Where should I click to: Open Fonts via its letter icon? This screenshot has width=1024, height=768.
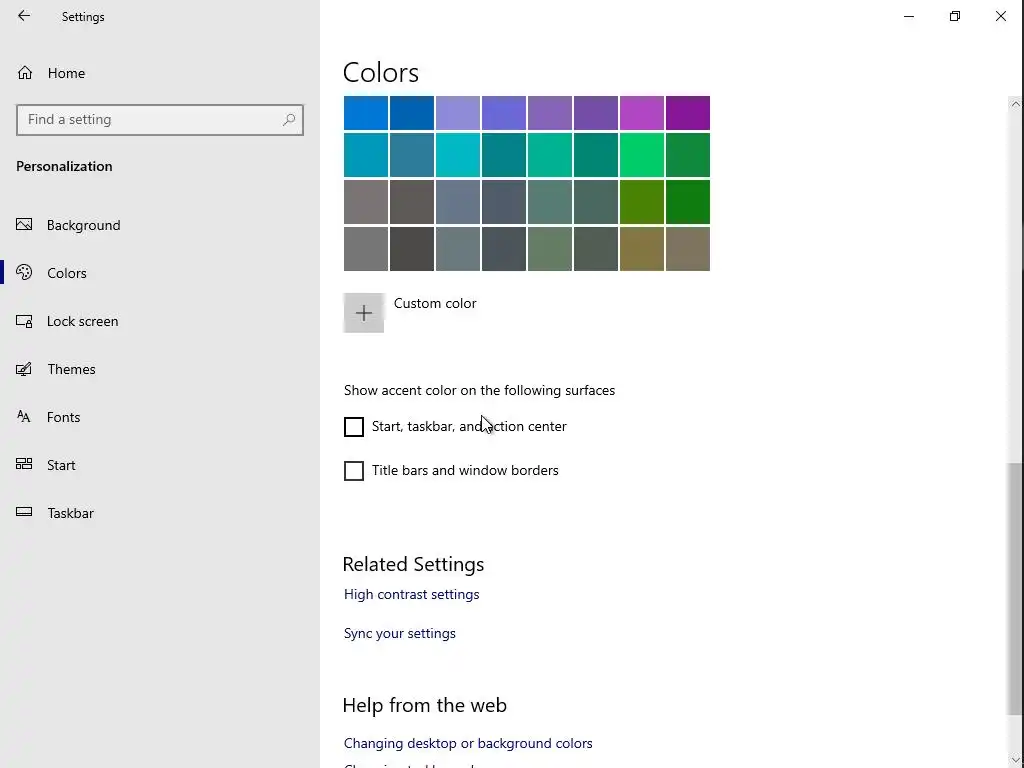25,417
